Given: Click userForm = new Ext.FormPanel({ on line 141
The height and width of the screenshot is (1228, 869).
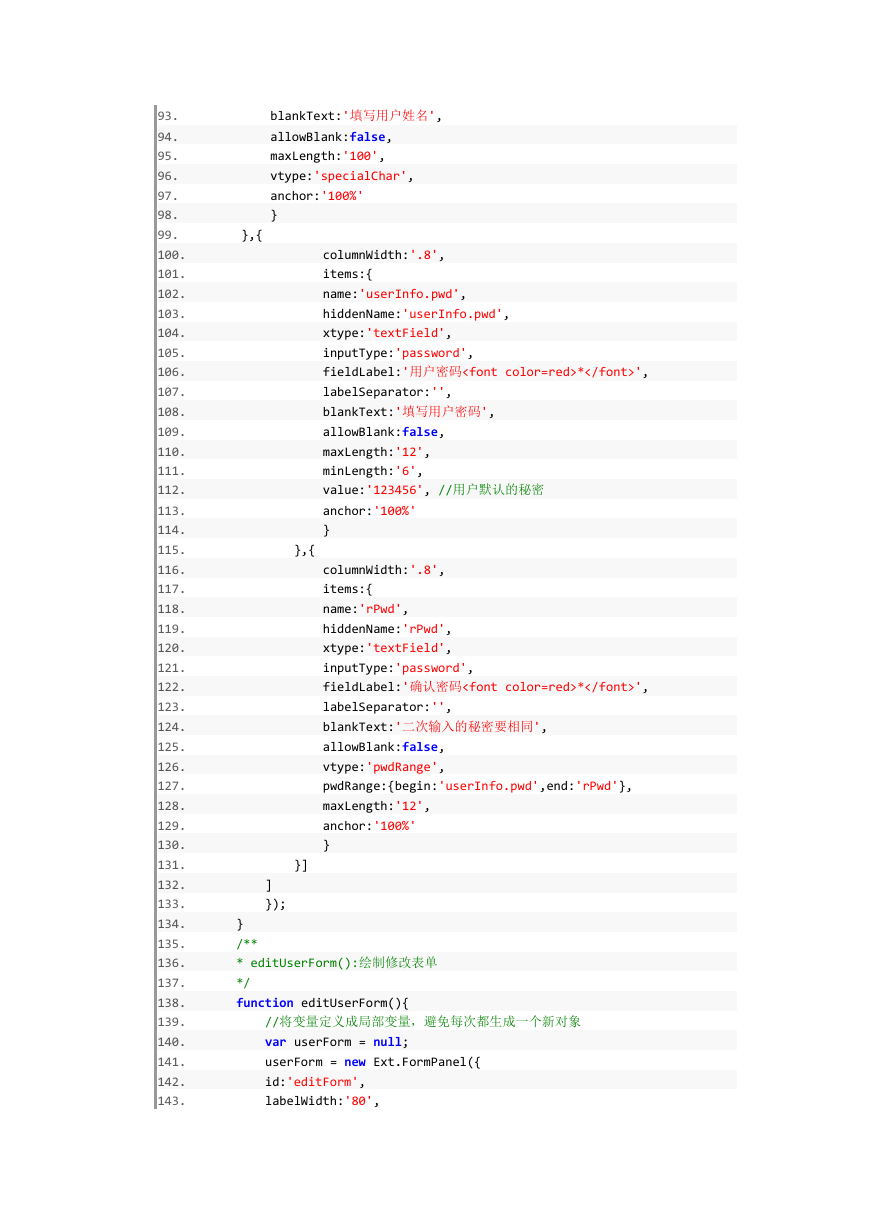Looking at the screenshot, I should click(373, 1061).
